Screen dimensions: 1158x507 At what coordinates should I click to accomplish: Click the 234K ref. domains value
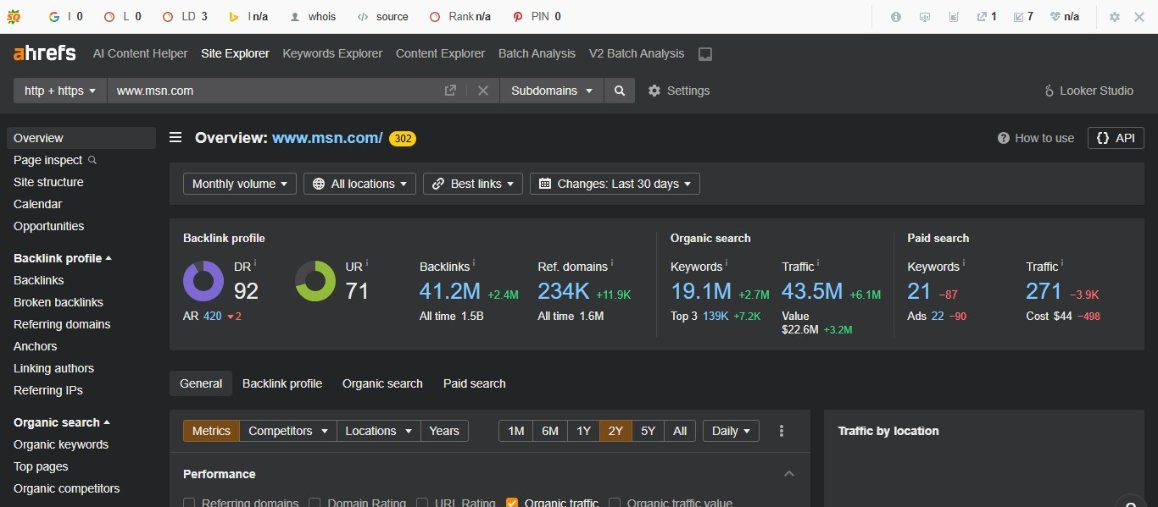(x=563, y=292)
